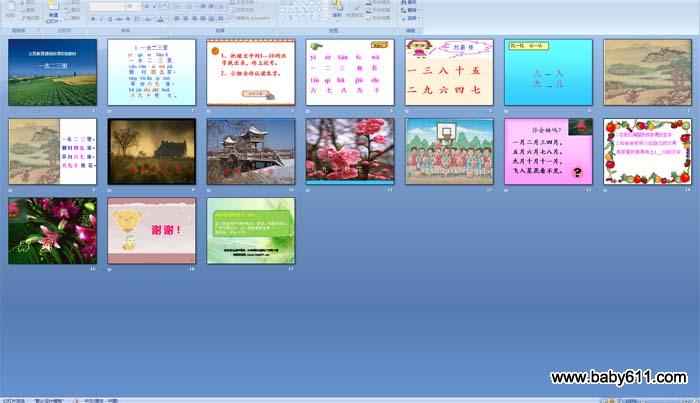Toggle Underline formatting in the ribbon
This screenshot has width=700, height=403.
[x=110, y=19]
